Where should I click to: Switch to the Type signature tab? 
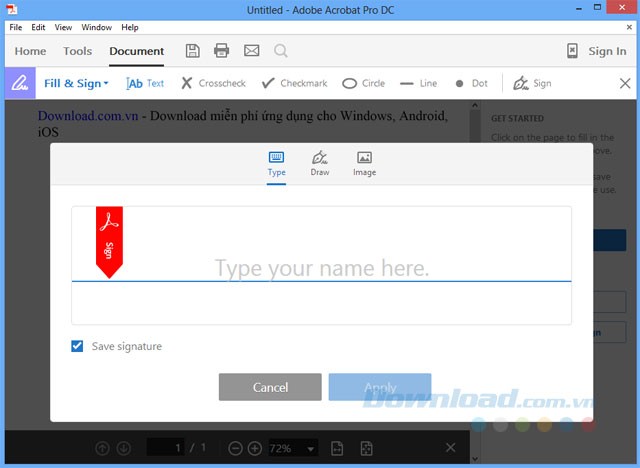click(276, 164)
